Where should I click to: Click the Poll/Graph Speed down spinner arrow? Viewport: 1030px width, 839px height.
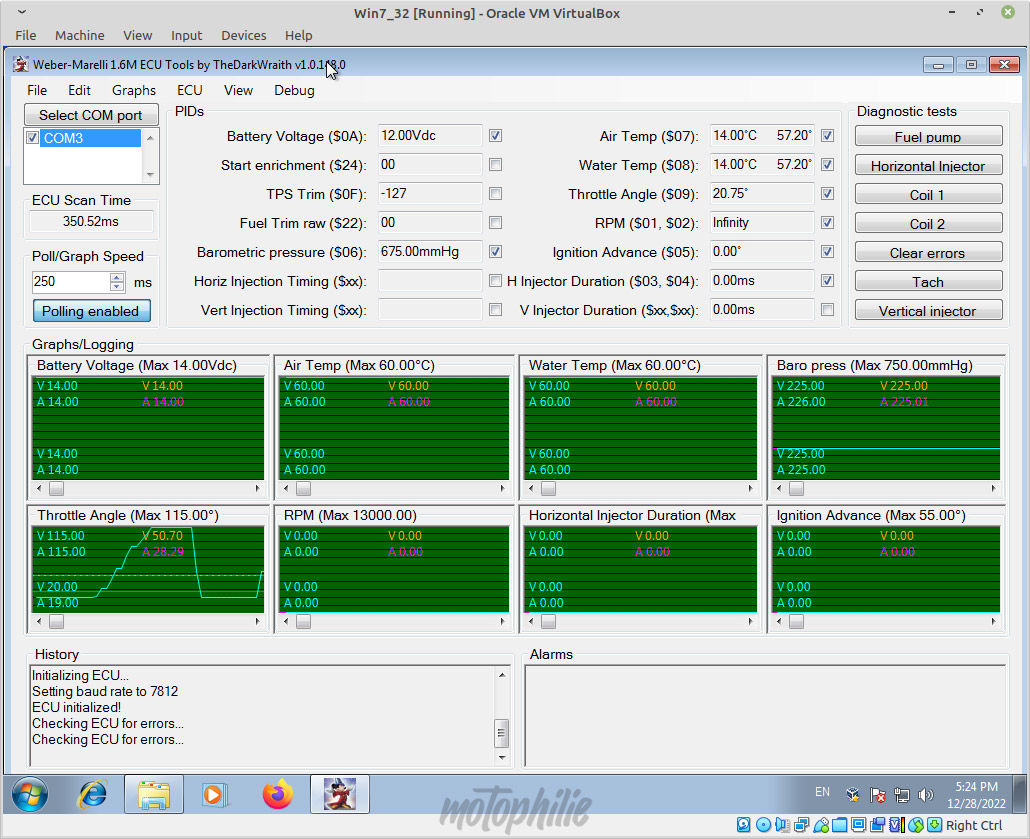117,286
